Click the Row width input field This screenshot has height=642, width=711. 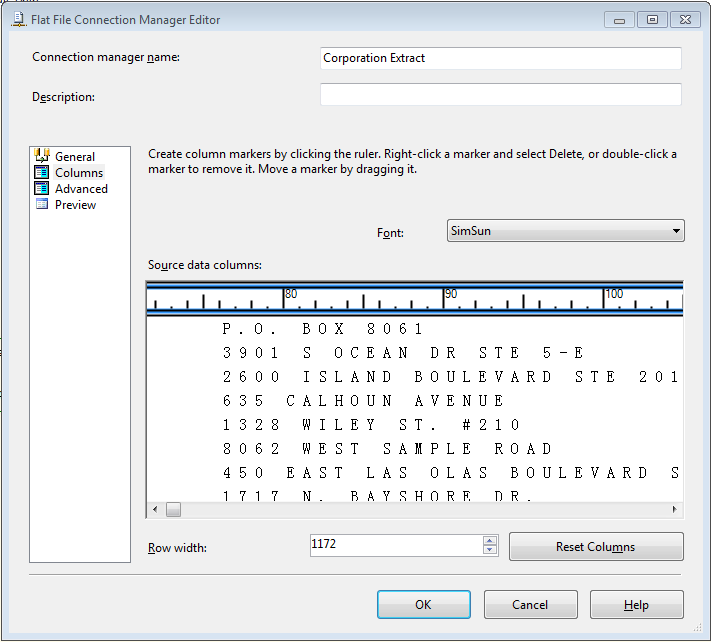coord(396,545)
